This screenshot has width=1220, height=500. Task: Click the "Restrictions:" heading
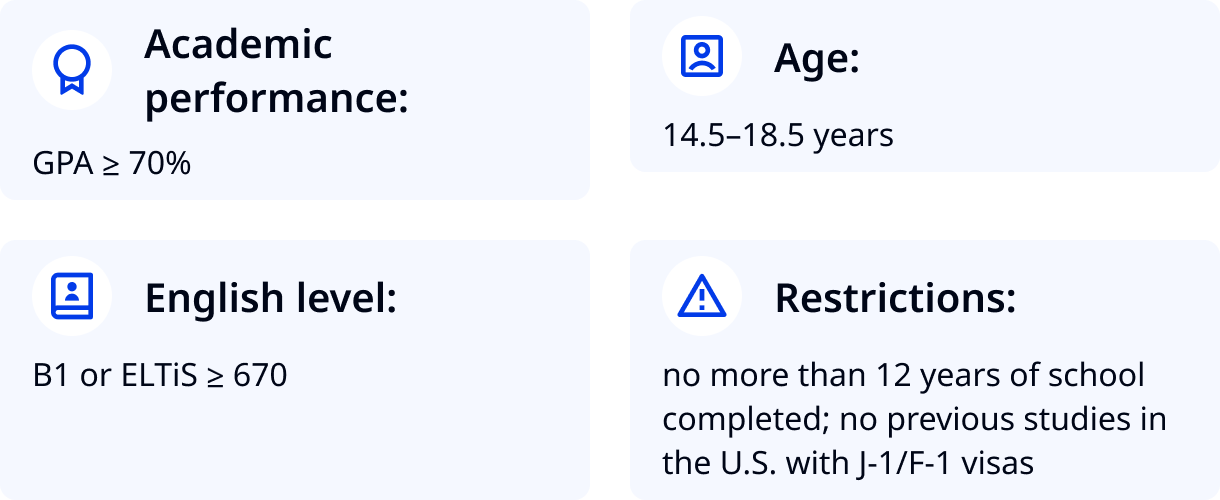895,298
